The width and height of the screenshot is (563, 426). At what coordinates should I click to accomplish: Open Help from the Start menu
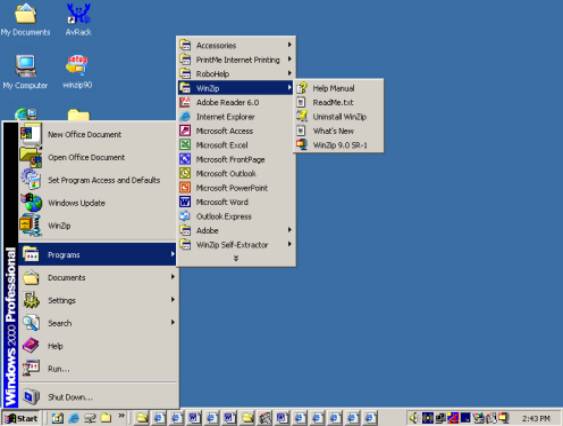[98, 346]
